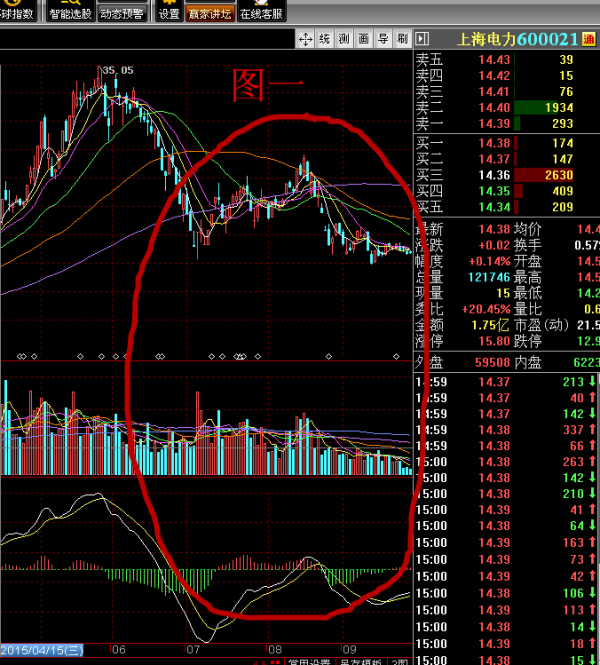Click the 08 month marker on time axis

[275, 650]
